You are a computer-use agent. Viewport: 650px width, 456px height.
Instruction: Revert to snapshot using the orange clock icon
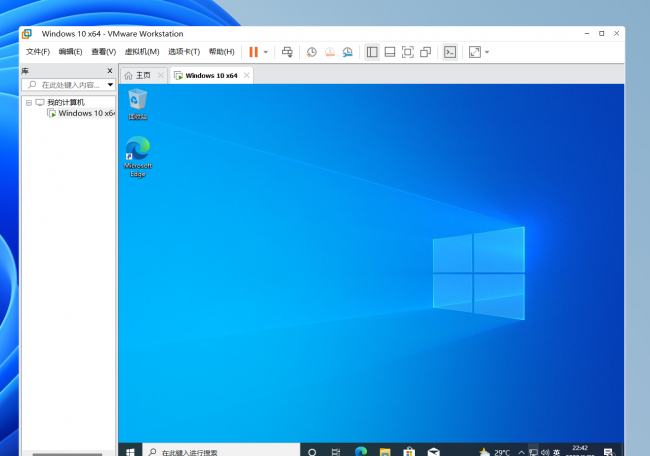pyautogui.click(x=330, y=52)
